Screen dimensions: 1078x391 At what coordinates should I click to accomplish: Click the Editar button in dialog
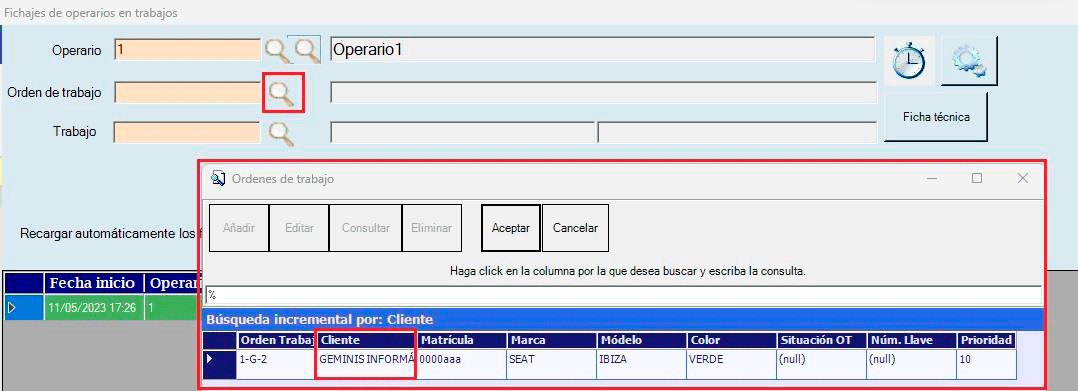pyautogui.click(x=299, y=228)
